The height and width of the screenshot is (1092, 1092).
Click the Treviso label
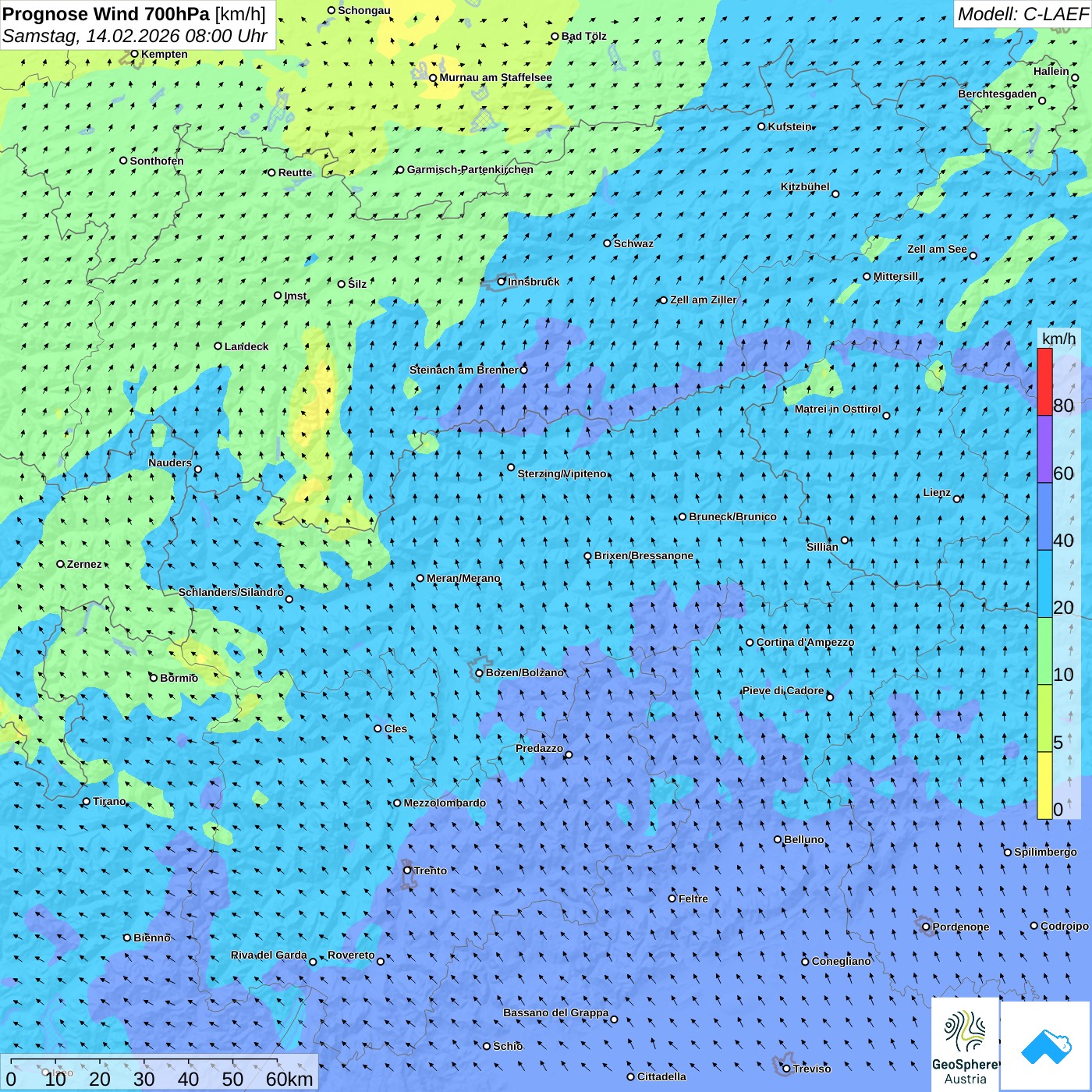coord(812,1069)
